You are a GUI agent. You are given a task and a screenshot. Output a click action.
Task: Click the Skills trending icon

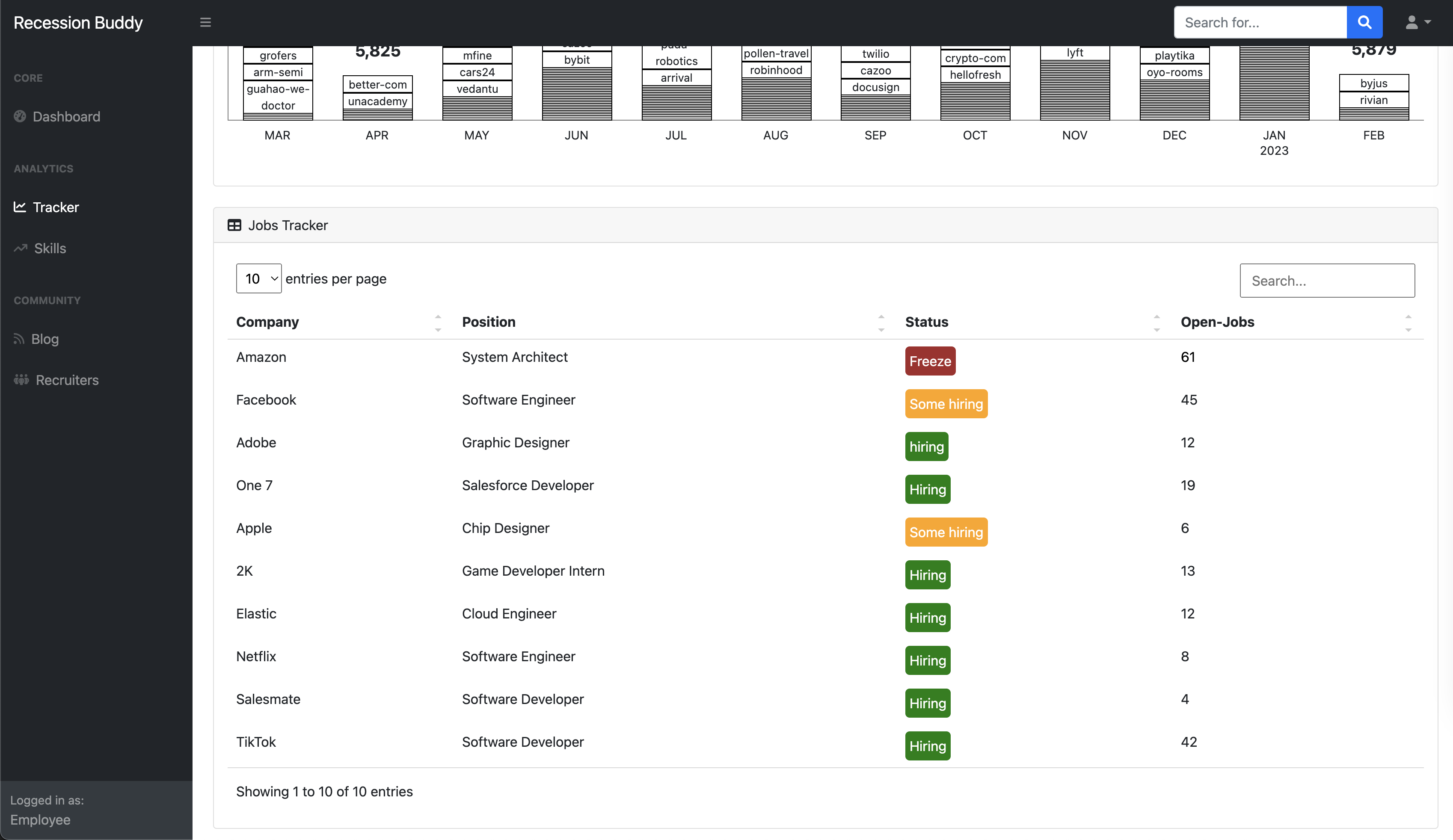(x=21, y=248)
